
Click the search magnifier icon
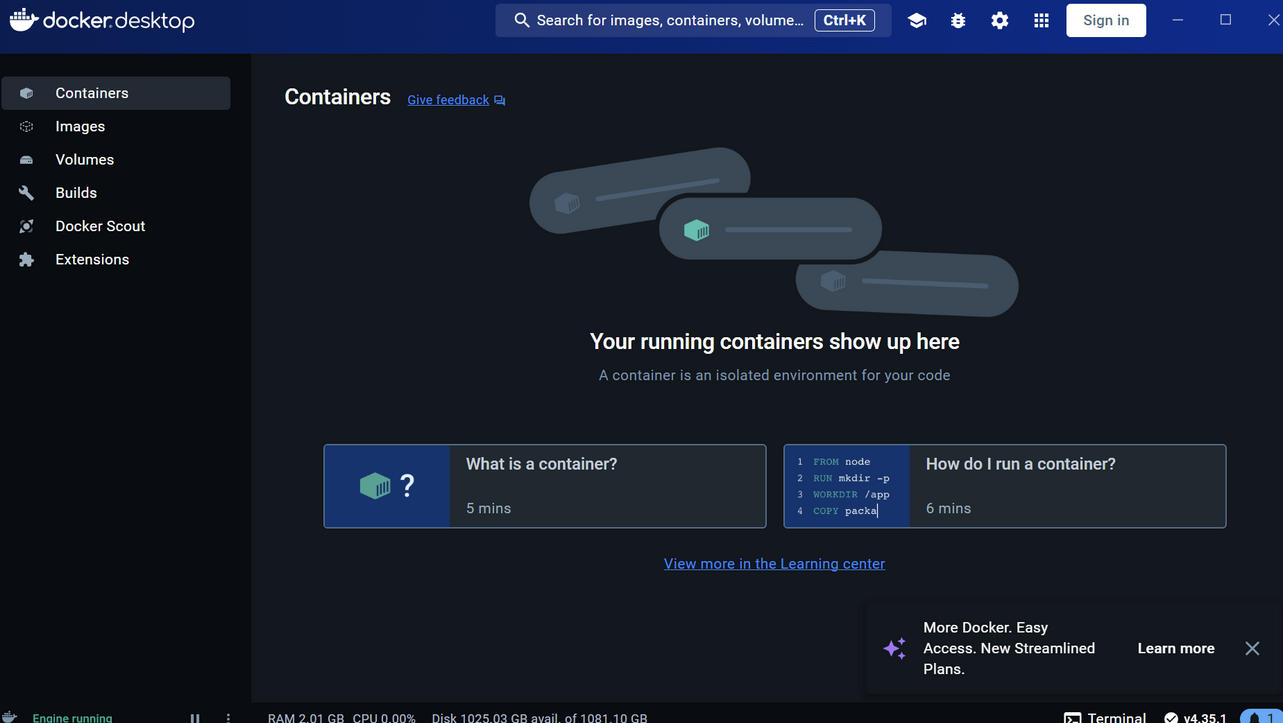[x=522, y=20]
